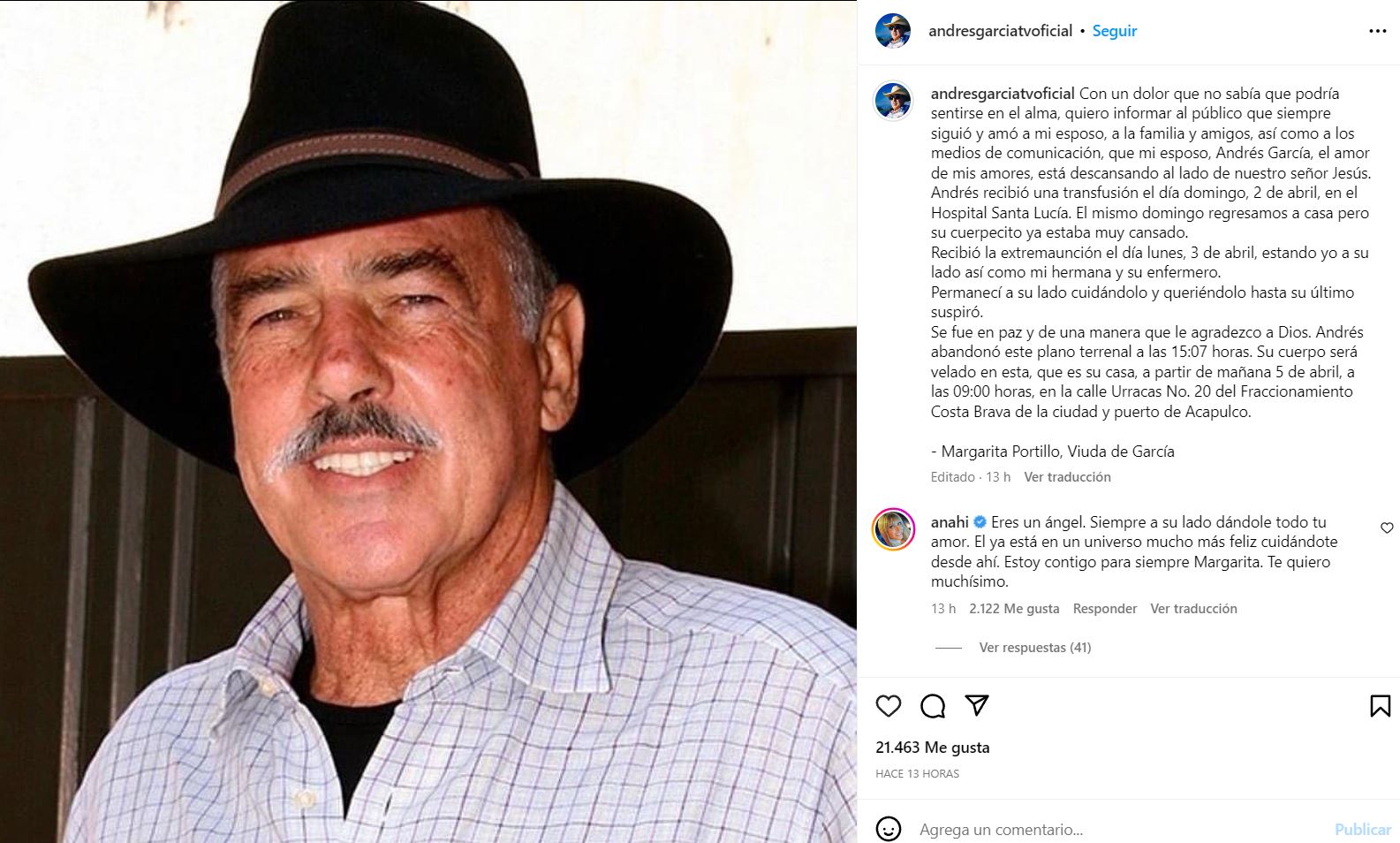Translate anahi's comment via Ver traducción
Viewport: 1400px width, 843px height.
1193,609
